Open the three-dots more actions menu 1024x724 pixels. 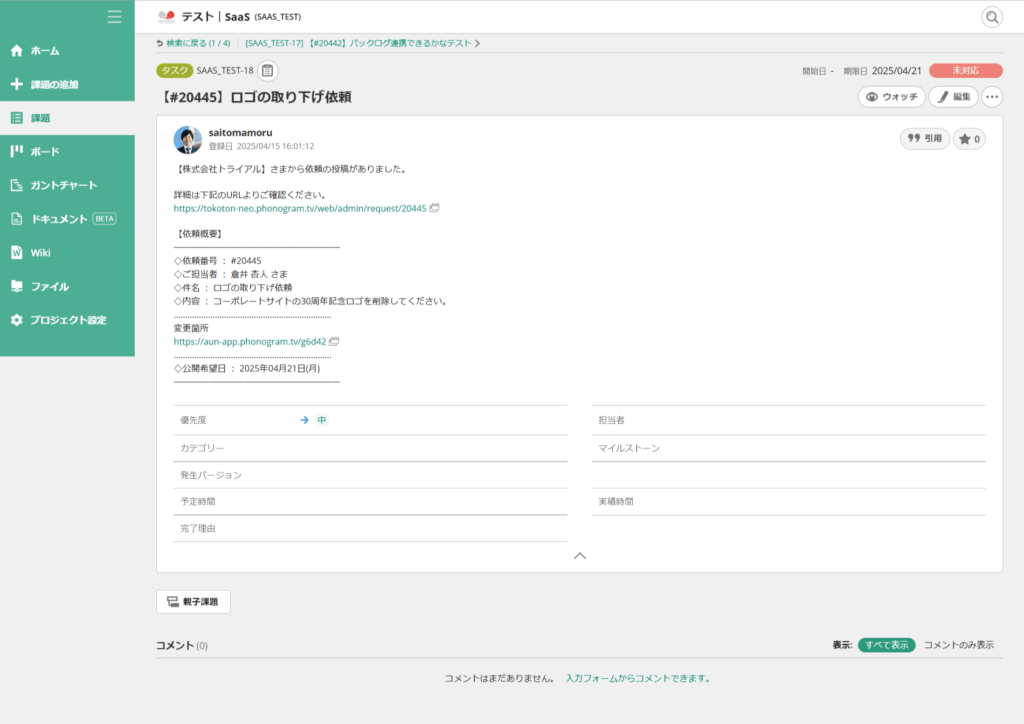click(x=992, y=97)
